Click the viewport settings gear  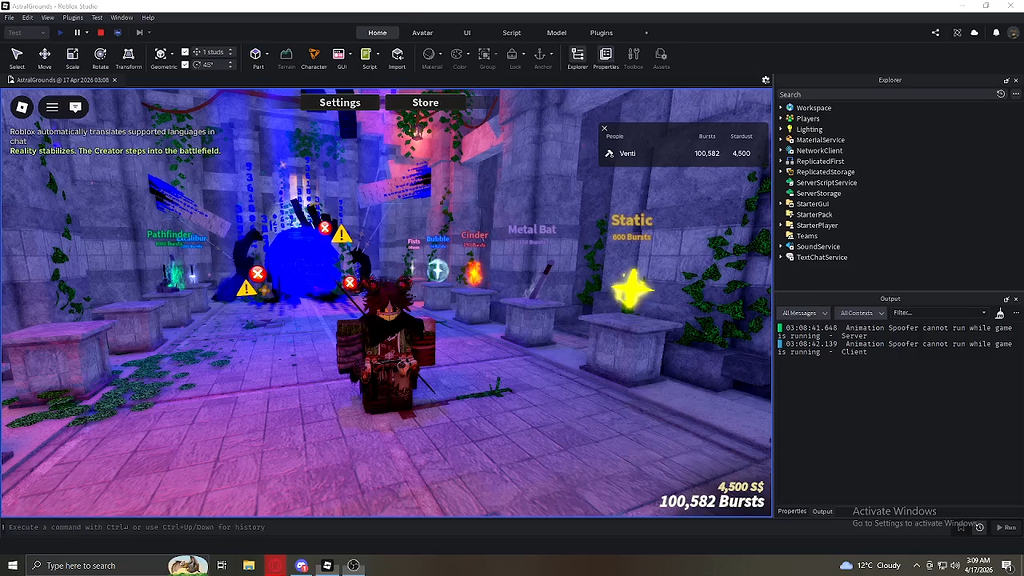[765, 80]
